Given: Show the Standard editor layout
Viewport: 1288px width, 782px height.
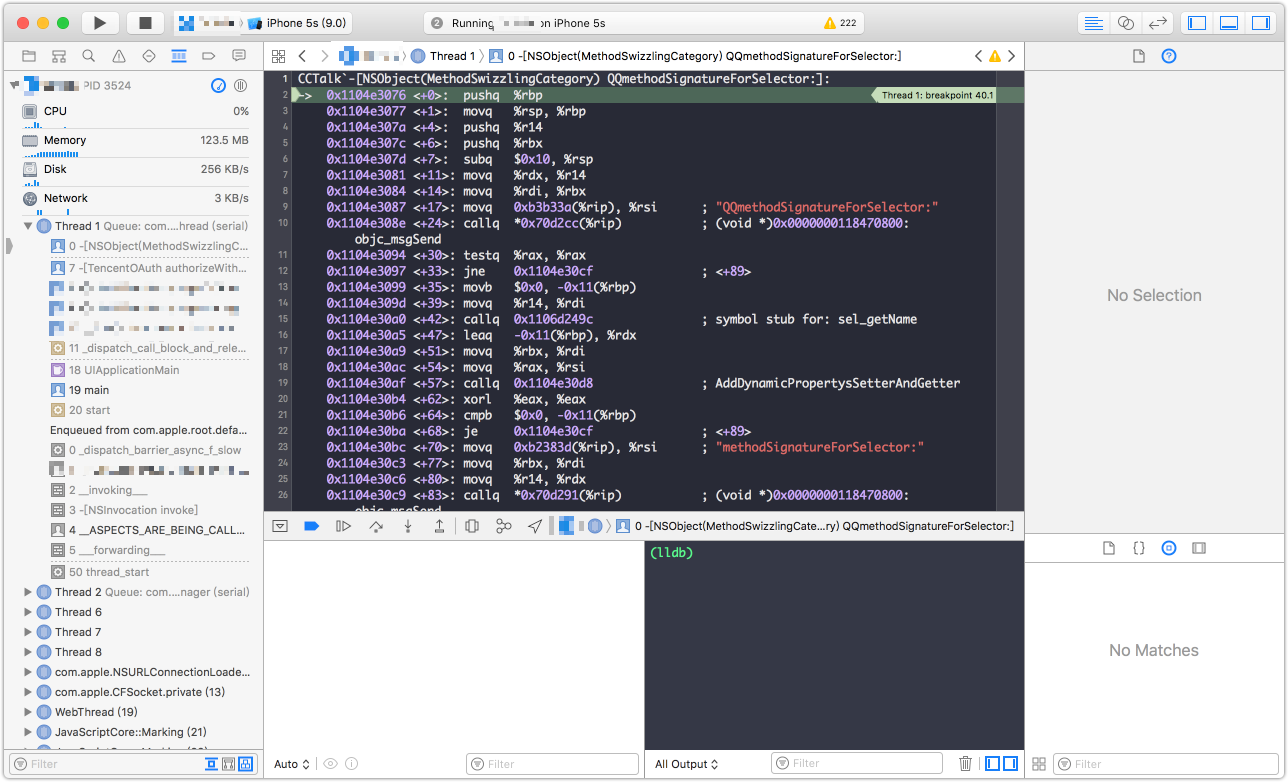Looking at the screenshot, I should 1094,23.
